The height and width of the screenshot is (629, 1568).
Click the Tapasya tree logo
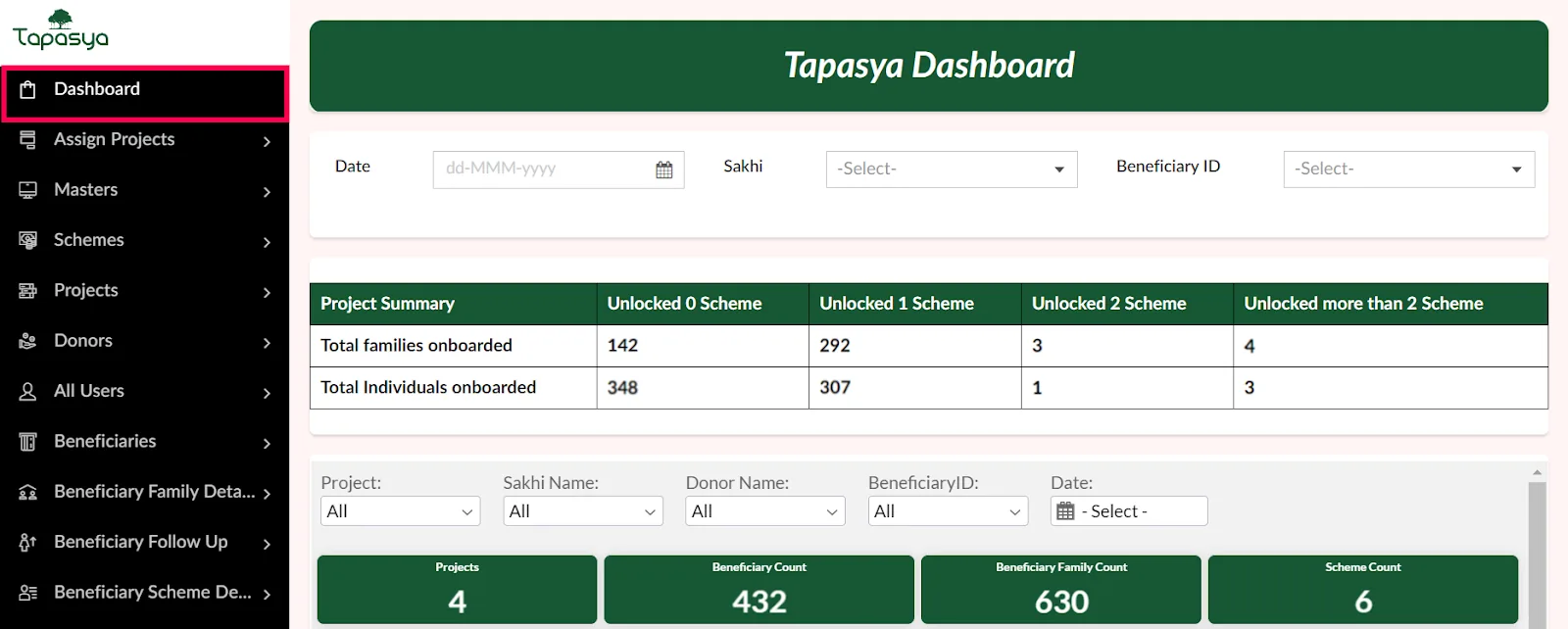point(61,29)
